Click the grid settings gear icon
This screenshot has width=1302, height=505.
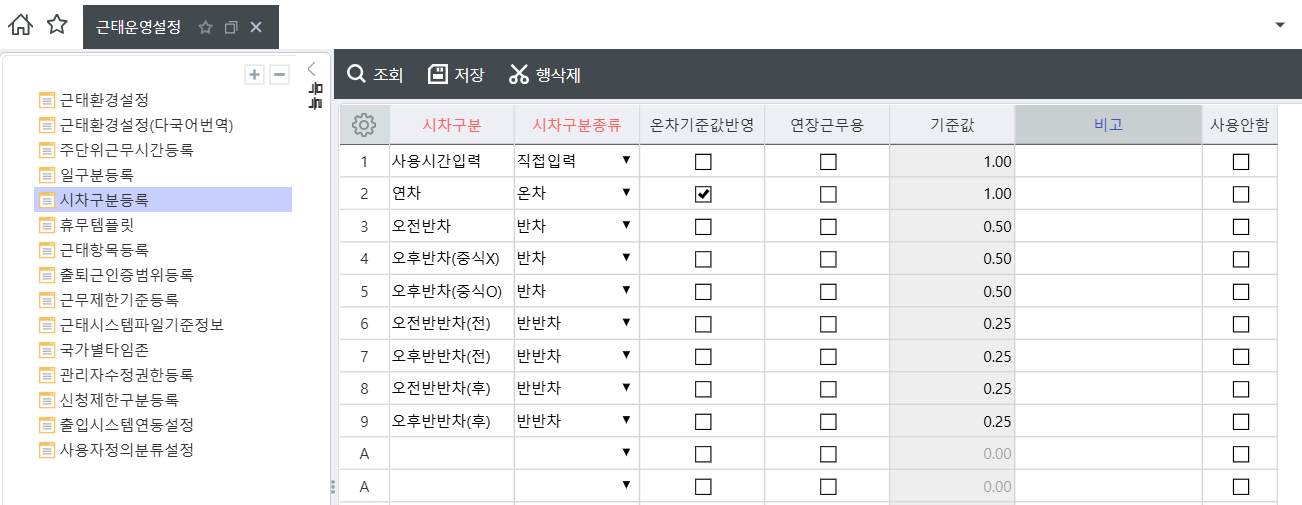pos(364,125)
